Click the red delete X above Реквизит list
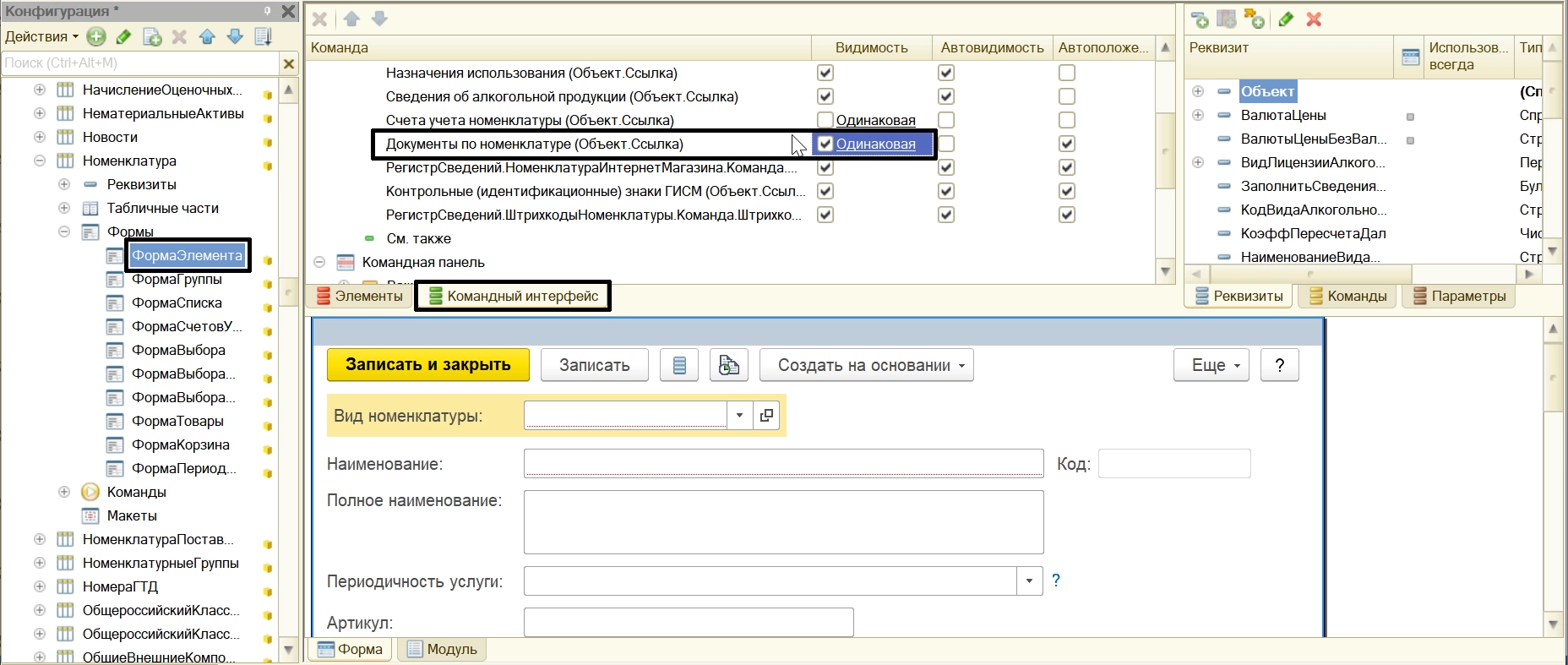 tap(1314, 19)
